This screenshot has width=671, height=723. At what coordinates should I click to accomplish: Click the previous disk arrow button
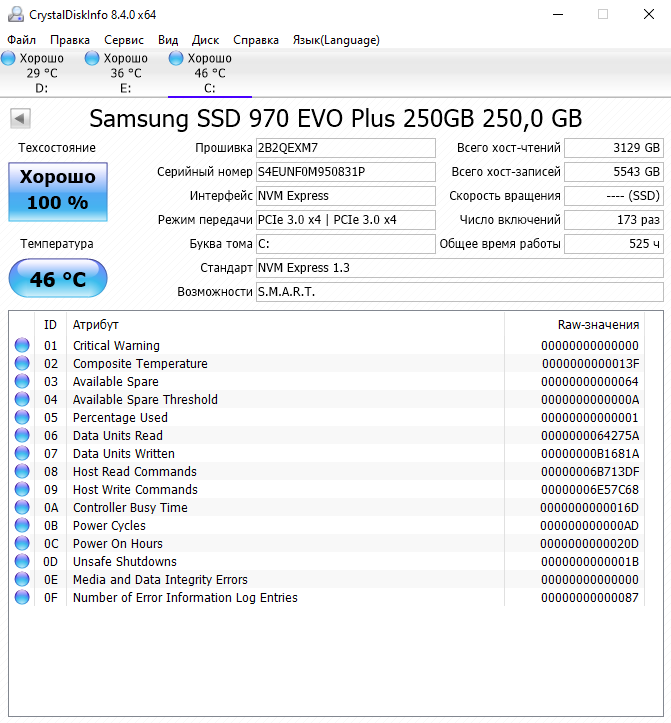click(x=20, y=119)
